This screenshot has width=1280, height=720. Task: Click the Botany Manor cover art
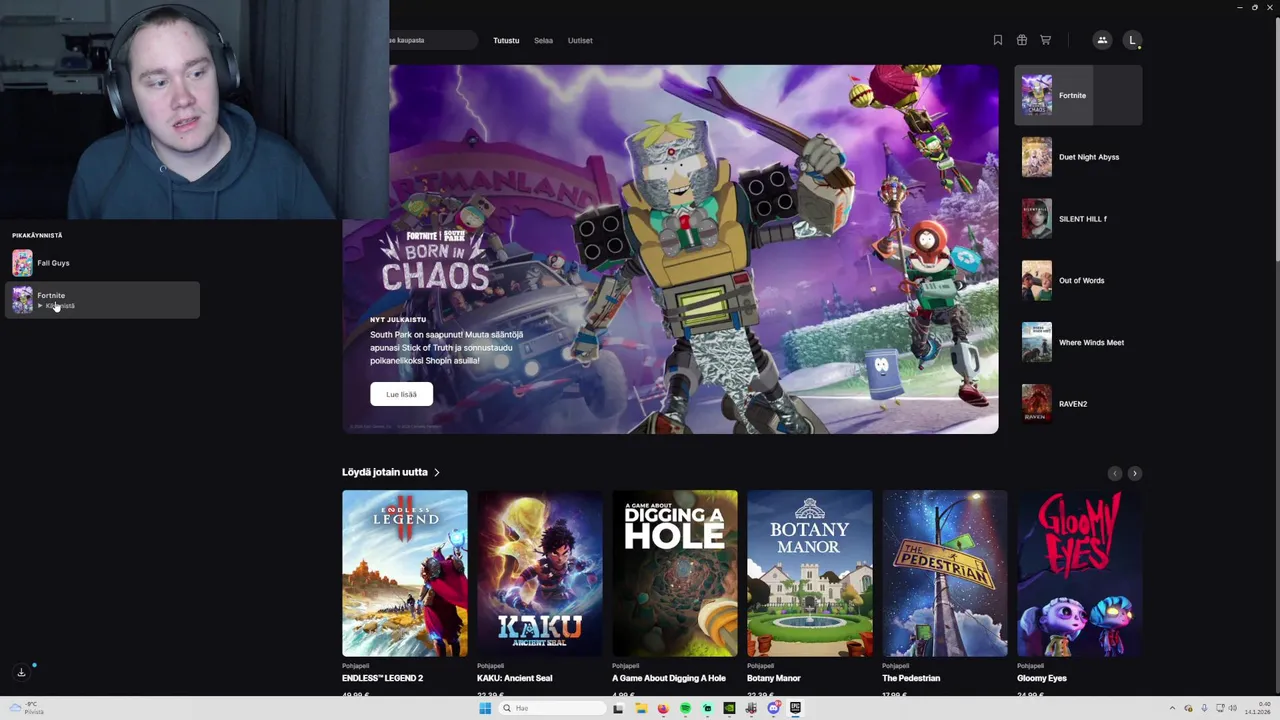(x=809, y=573)
